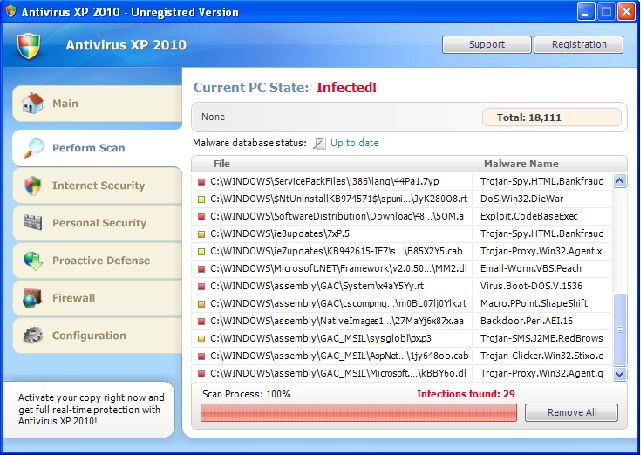Click the globe arrow icon for Proactive Defense

tap(33, 260)
